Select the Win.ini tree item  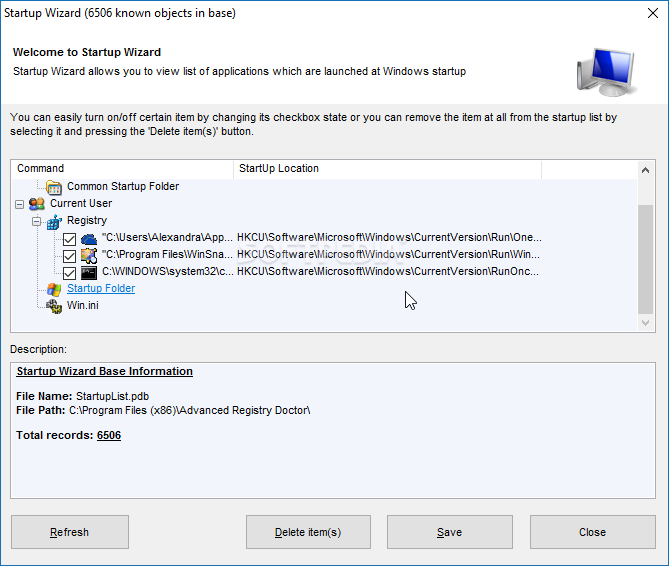[x=83, y=305]
